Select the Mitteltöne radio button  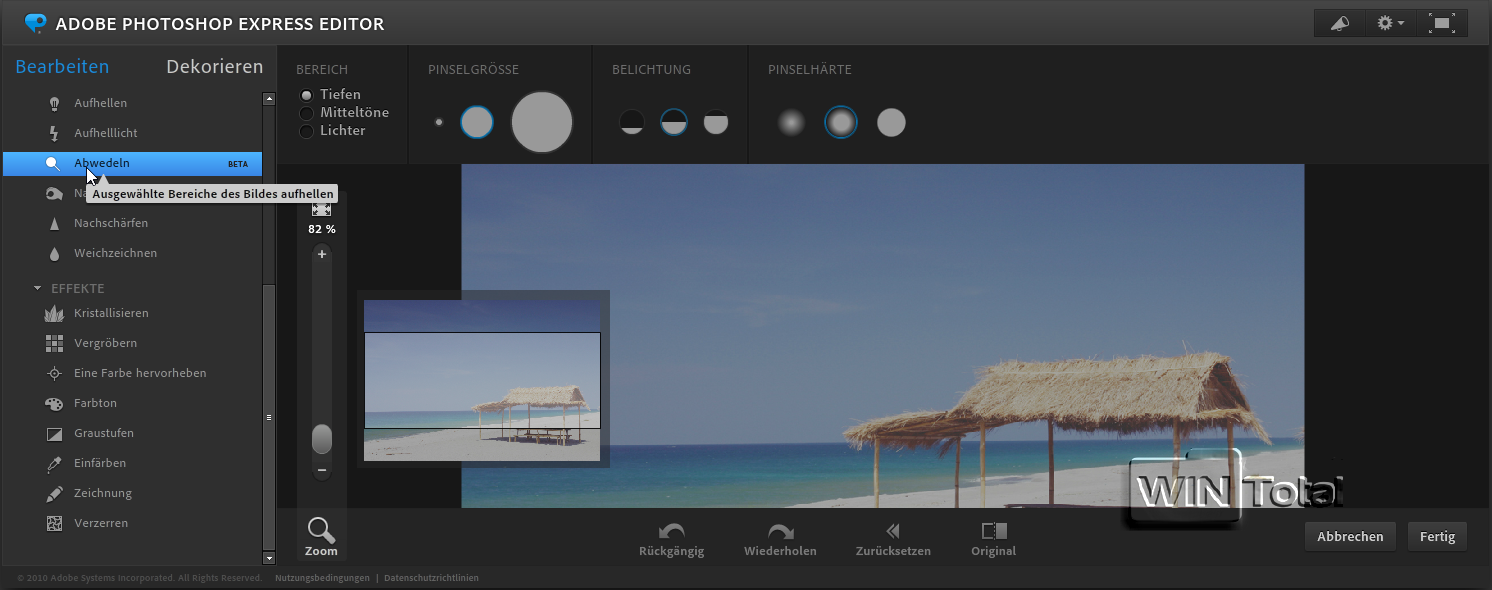[307, 113]
